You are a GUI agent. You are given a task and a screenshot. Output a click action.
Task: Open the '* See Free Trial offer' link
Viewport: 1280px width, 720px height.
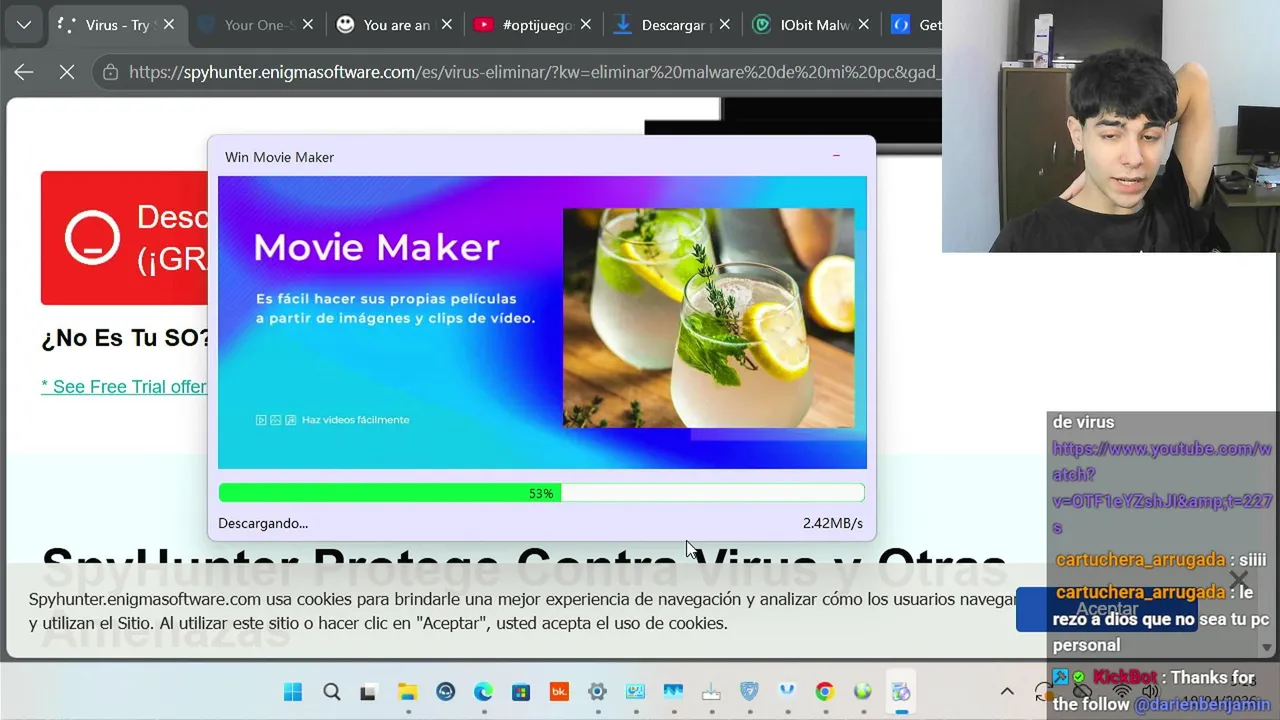click(x=124, y=387)
